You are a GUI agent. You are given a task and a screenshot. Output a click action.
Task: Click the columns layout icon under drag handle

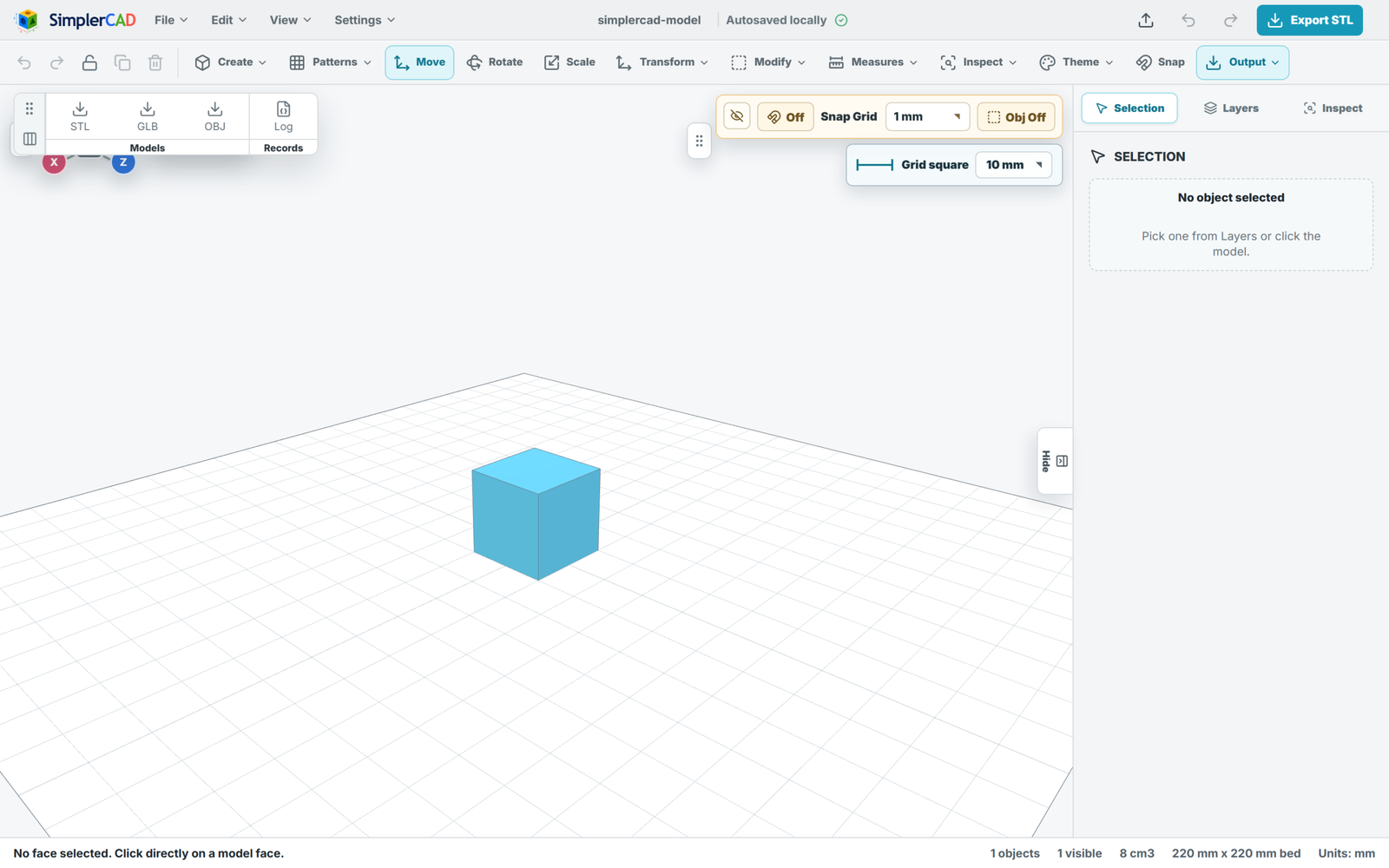tap(30, 139)
